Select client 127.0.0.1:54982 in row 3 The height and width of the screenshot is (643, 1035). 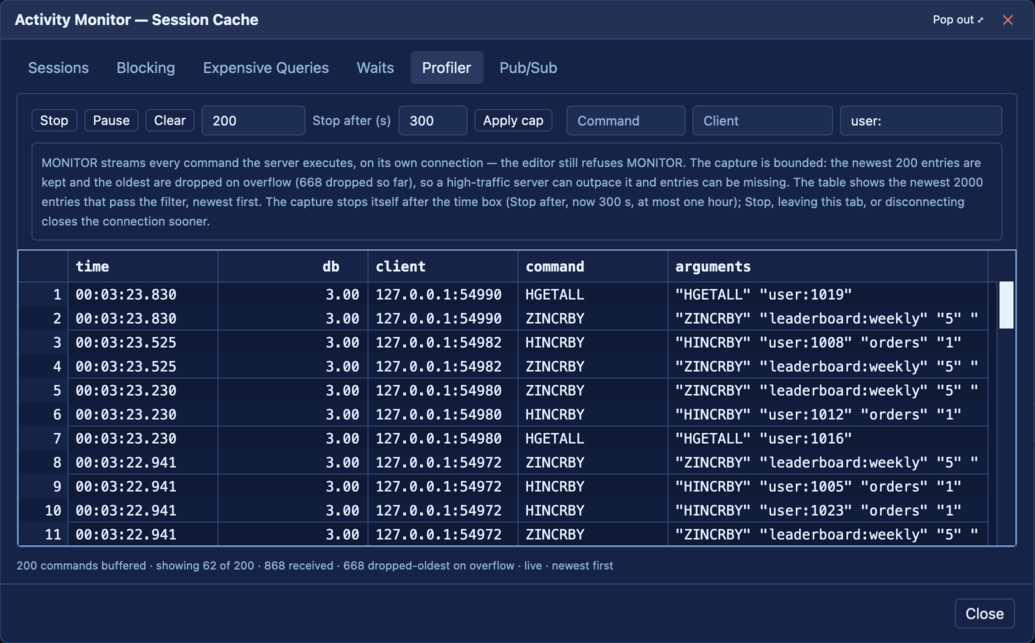point(442,343)
